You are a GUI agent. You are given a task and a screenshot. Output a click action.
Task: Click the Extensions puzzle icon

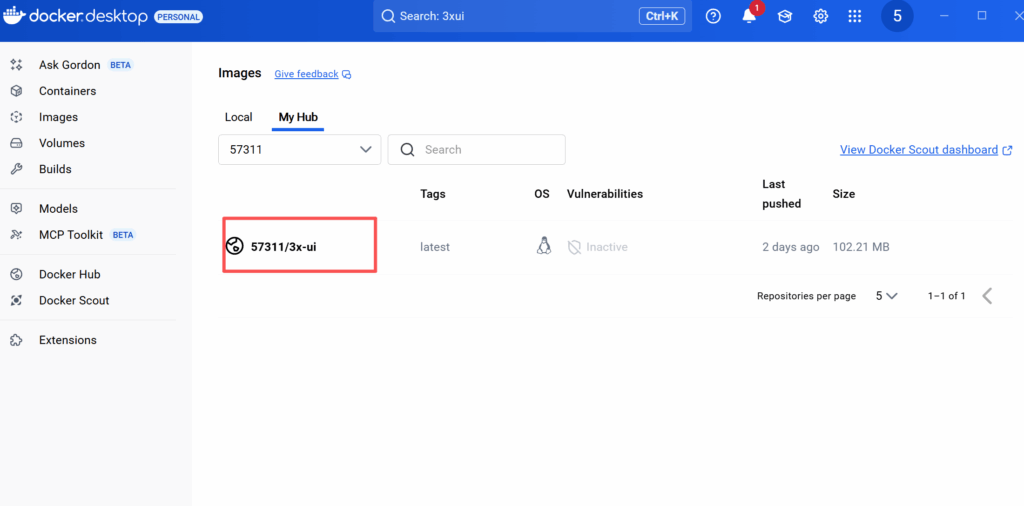pos(17,340)
